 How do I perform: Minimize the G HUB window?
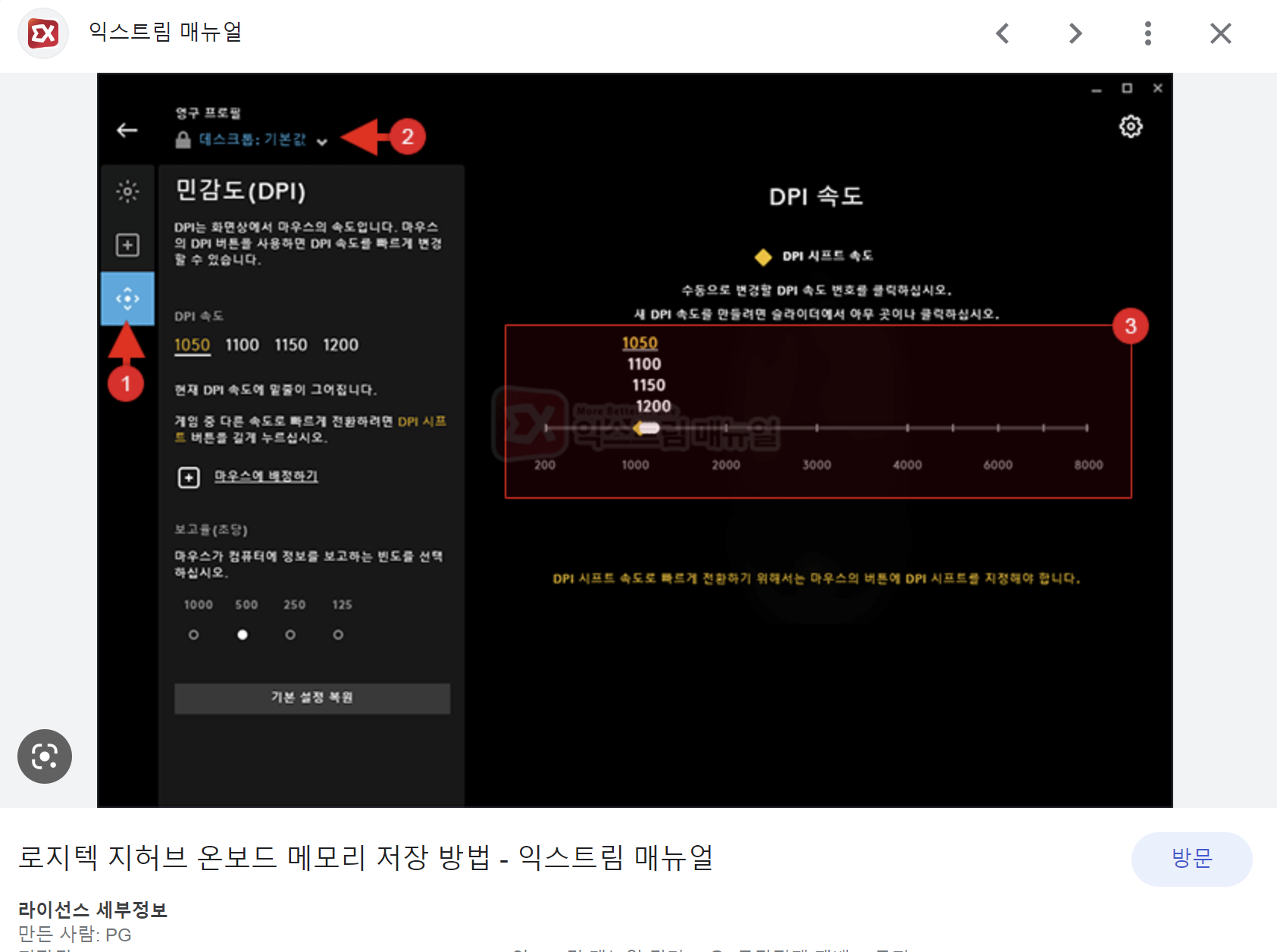1096,89
